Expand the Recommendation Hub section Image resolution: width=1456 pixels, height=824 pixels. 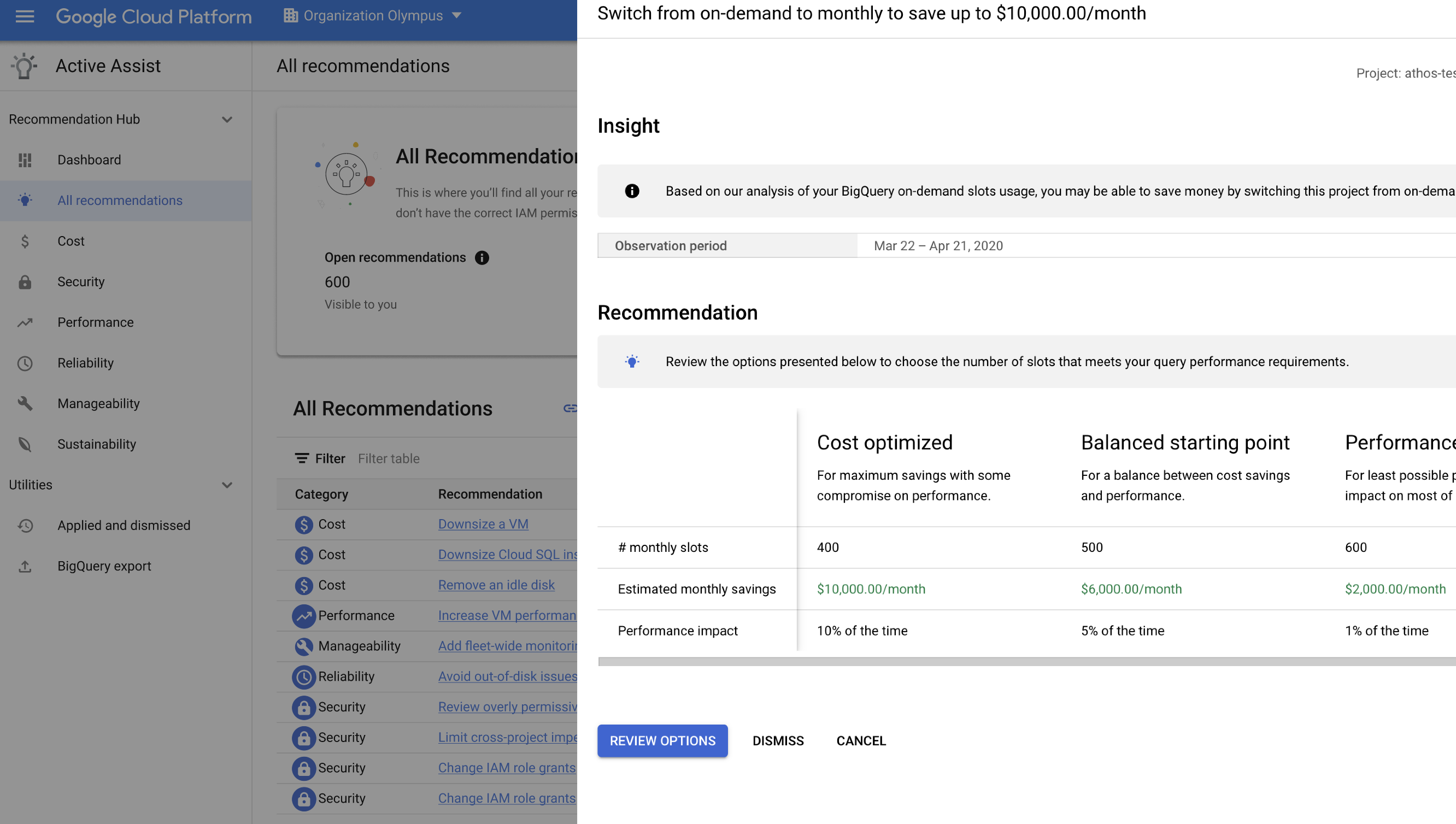click(x=227, y=119)
